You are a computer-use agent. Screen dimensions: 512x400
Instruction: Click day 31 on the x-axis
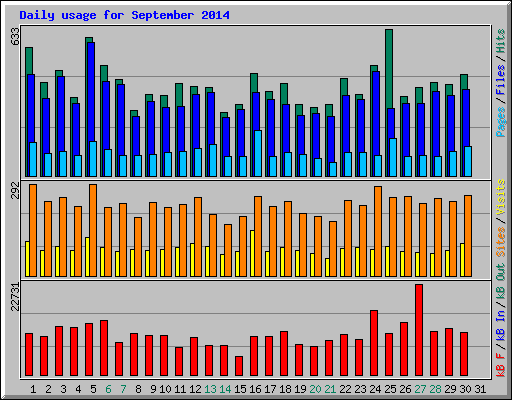point(480,389)
